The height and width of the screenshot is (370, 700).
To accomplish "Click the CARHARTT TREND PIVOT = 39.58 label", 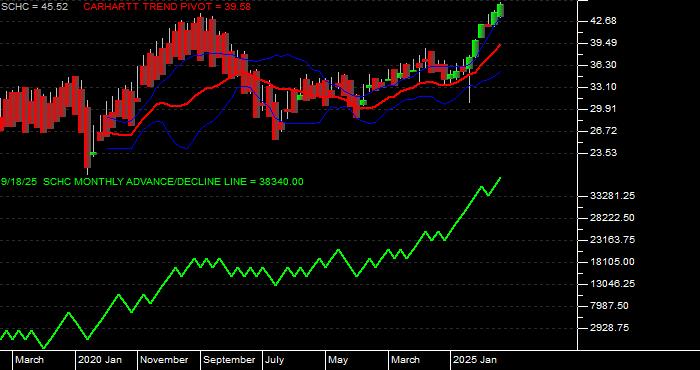I will click(x=167, y=7).
